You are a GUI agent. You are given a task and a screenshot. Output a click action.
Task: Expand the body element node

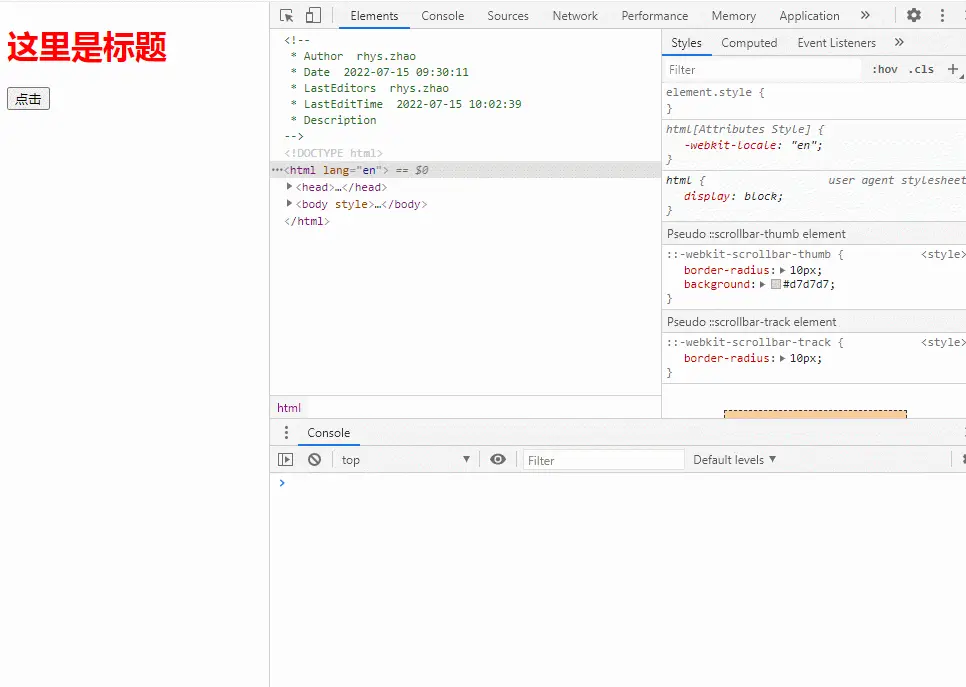coord(290,204)
